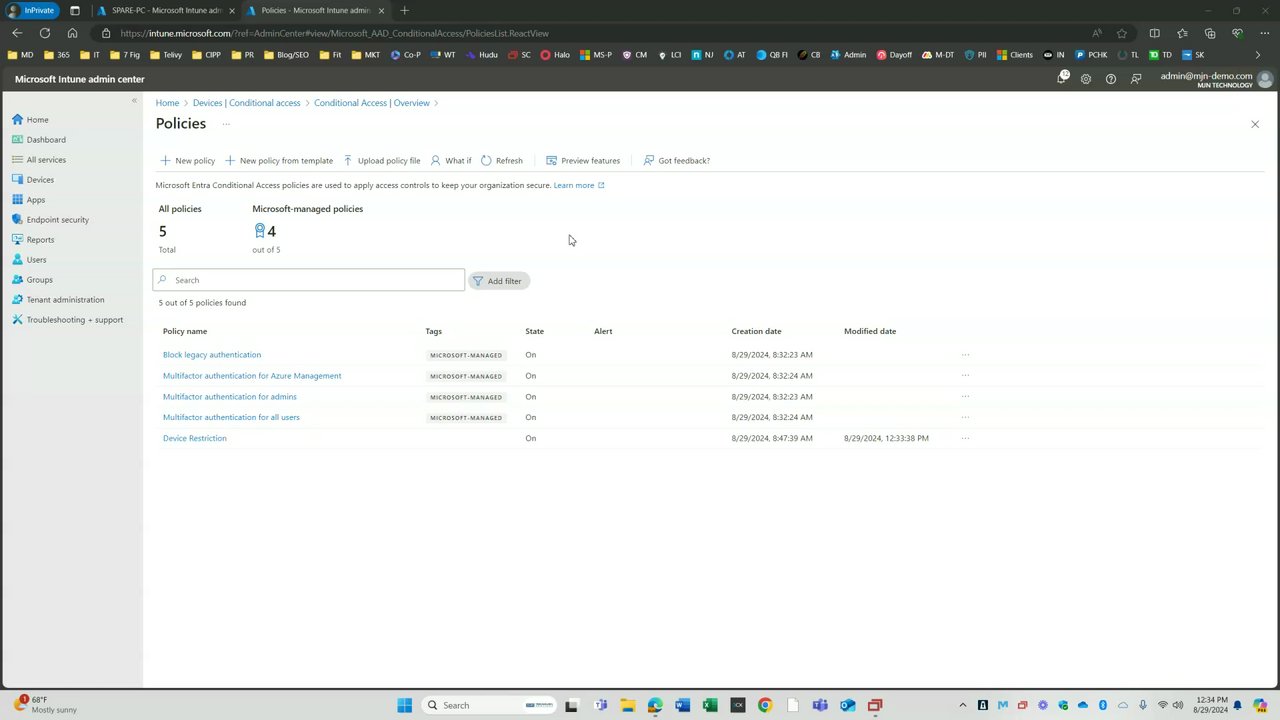Click the policy Search field

tap(309, 280)
